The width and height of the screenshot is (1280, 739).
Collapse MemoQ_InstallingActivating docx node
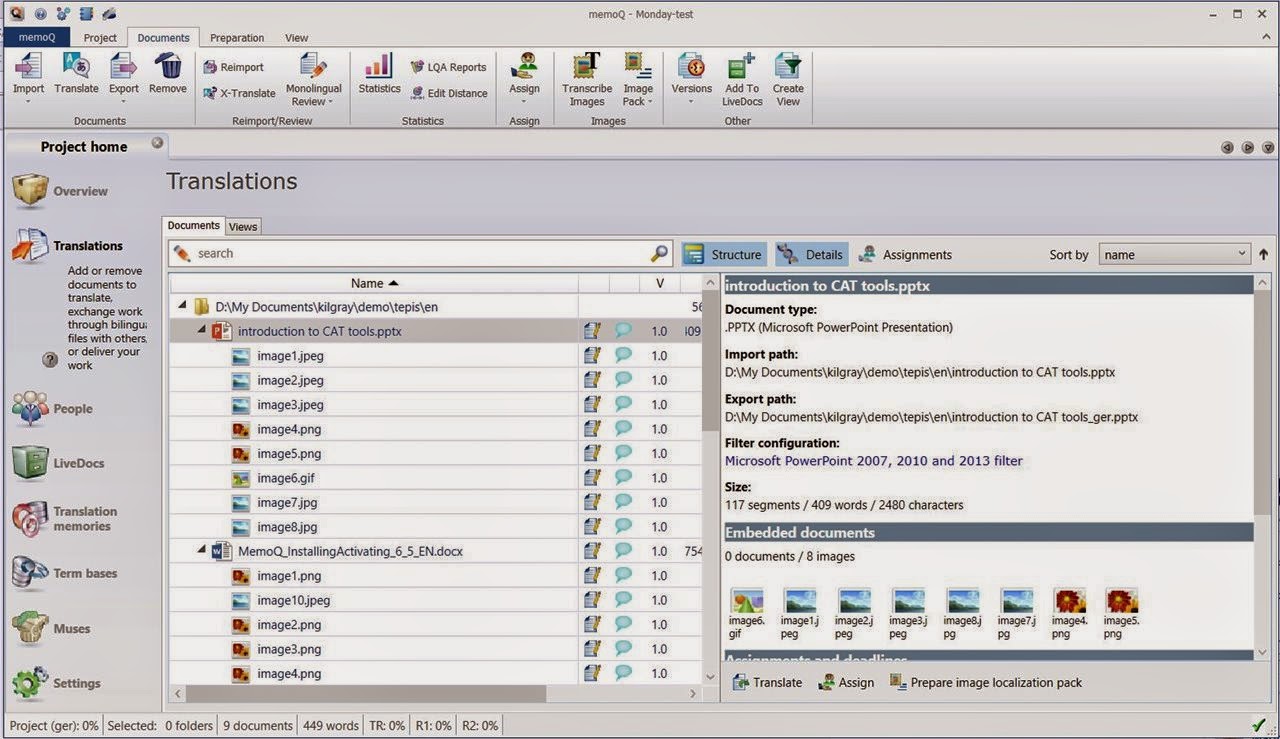[201, 551]
